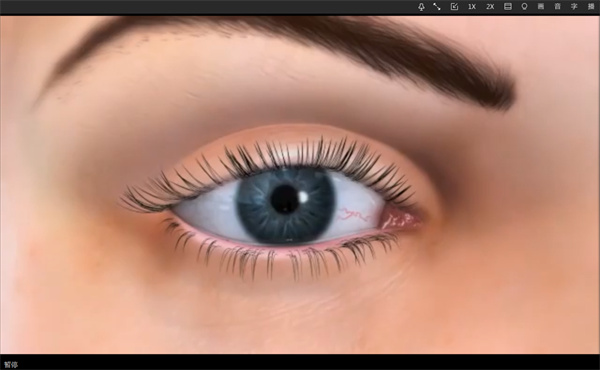This screenshot has width=600, height=370.
Task: Click the eye's black pupil in video
Action: pos(285,199)
